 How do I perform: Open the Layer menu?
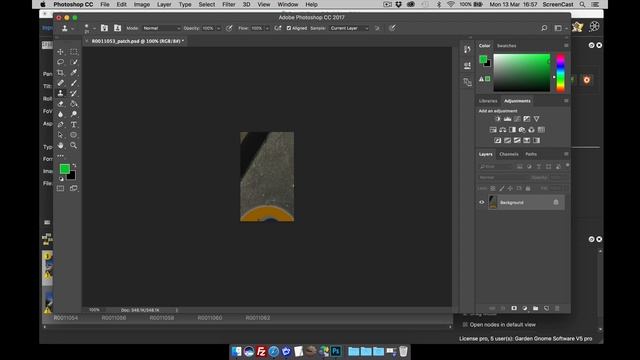tap(164, 4)
